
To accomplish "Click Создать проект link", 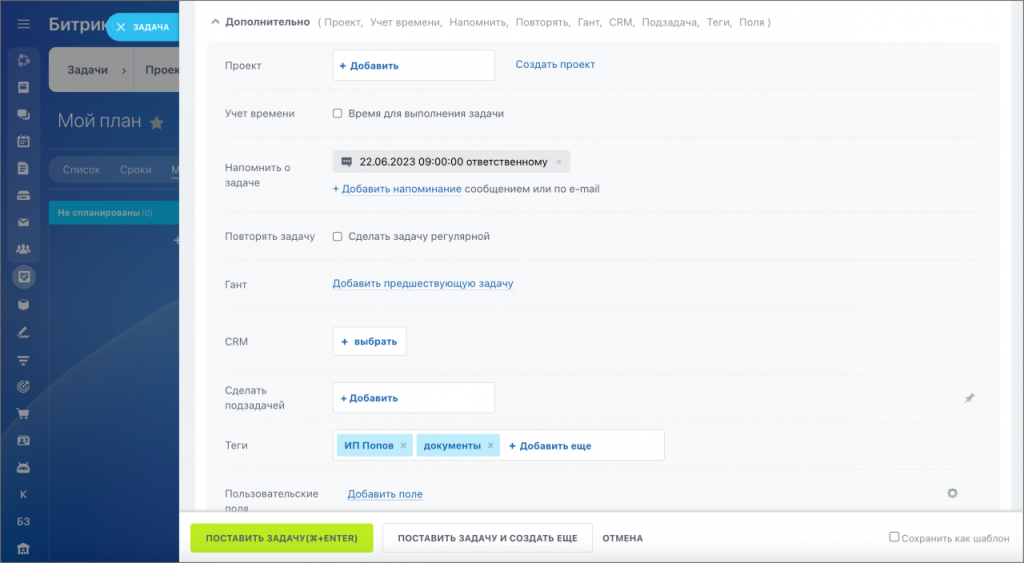I will (x=555, y=64).
